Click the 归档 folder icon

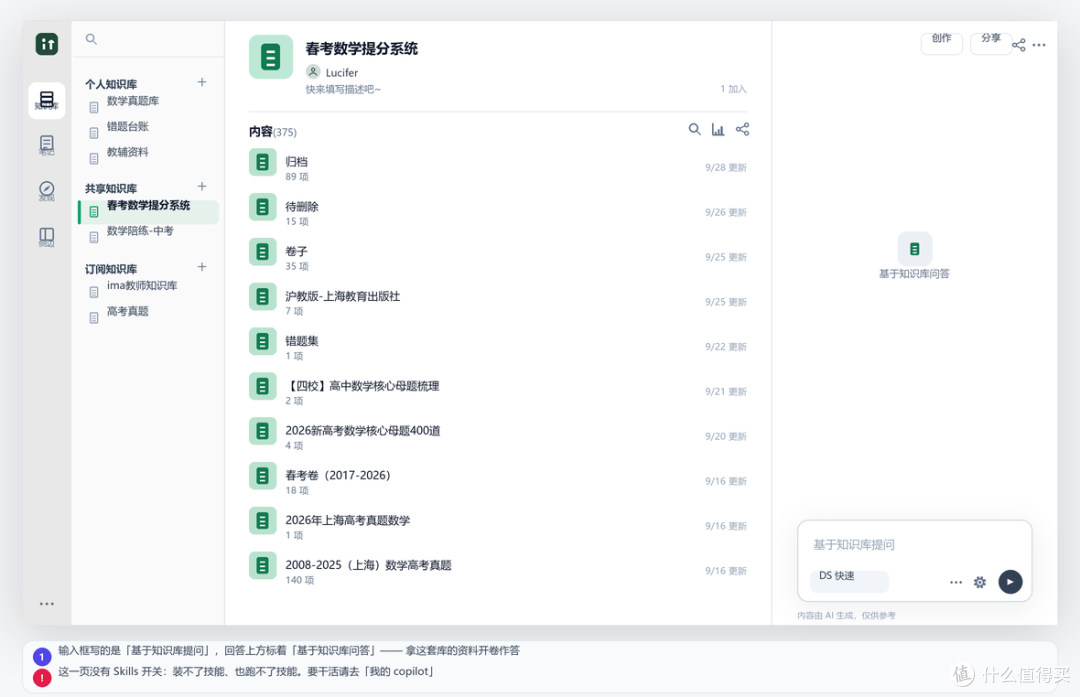262,162
